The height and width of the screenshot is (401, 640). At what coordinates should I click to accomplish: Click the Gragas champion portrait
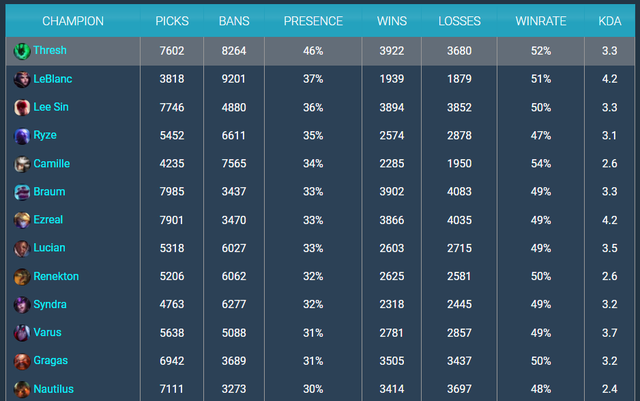22,361
